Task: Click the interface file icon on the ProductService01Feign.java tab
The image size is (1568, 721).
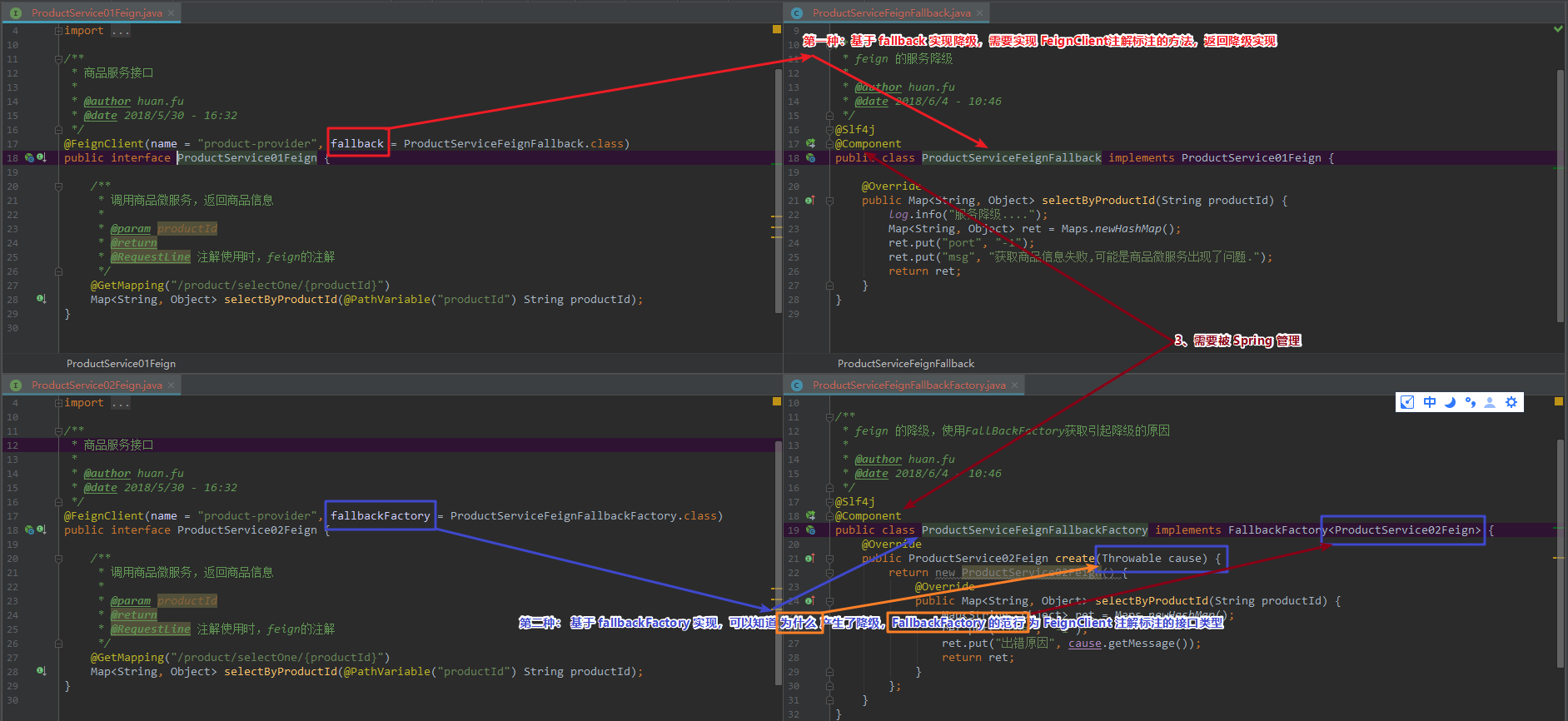Action: click(x=16, y=13)
